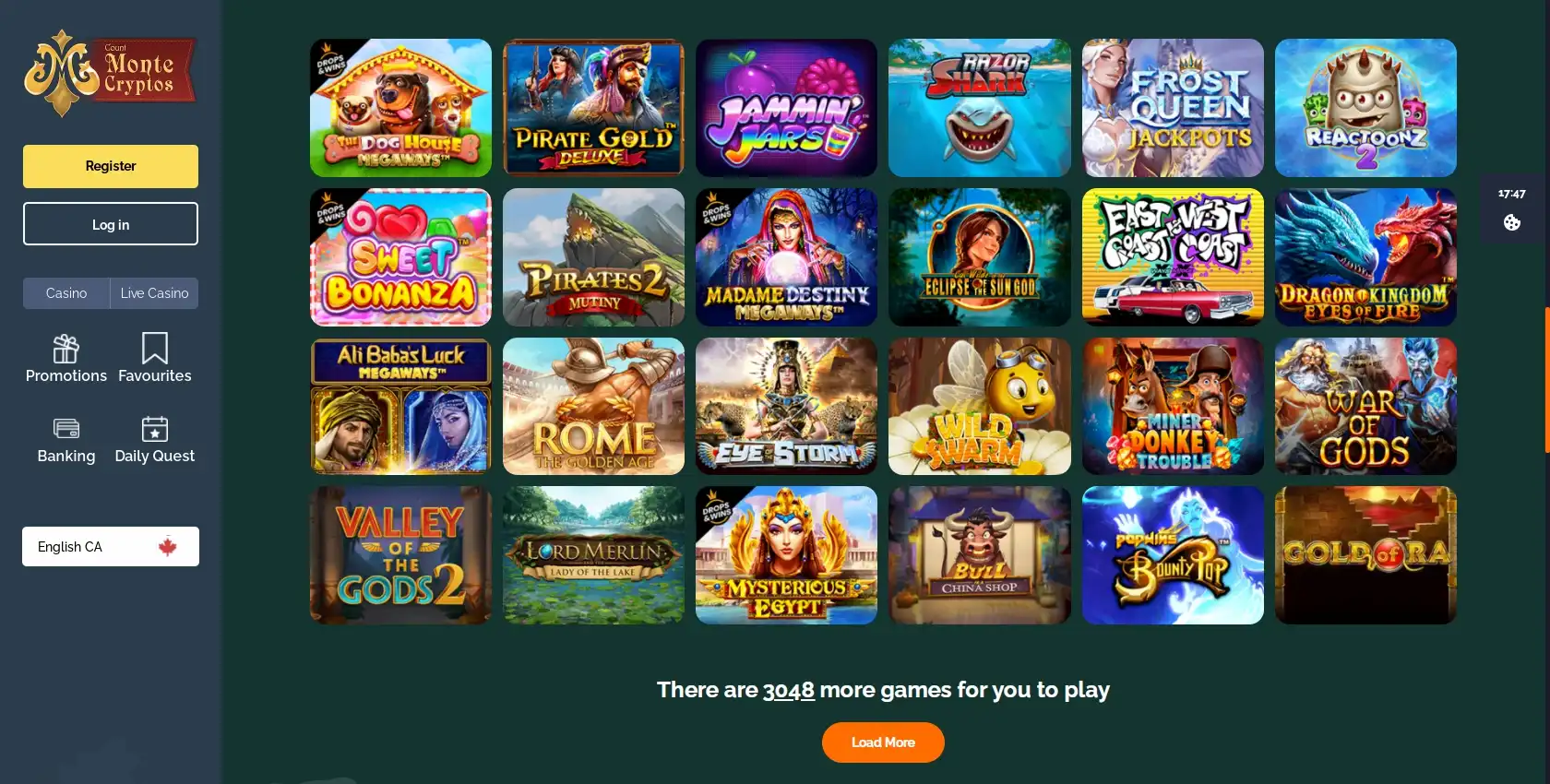The image size is (1550, 784).
Task: Switch to the Casino tab
Action: click(x=66, y=293)
